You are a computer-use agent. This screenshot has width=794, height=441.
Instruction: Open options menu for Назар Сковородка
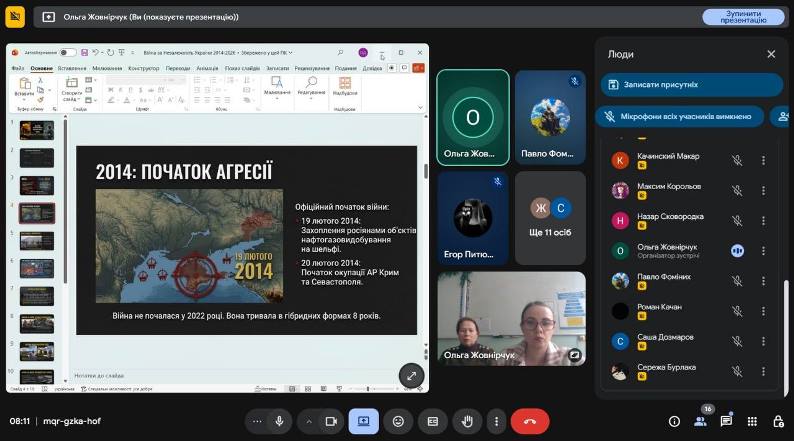tap(763, 221)
